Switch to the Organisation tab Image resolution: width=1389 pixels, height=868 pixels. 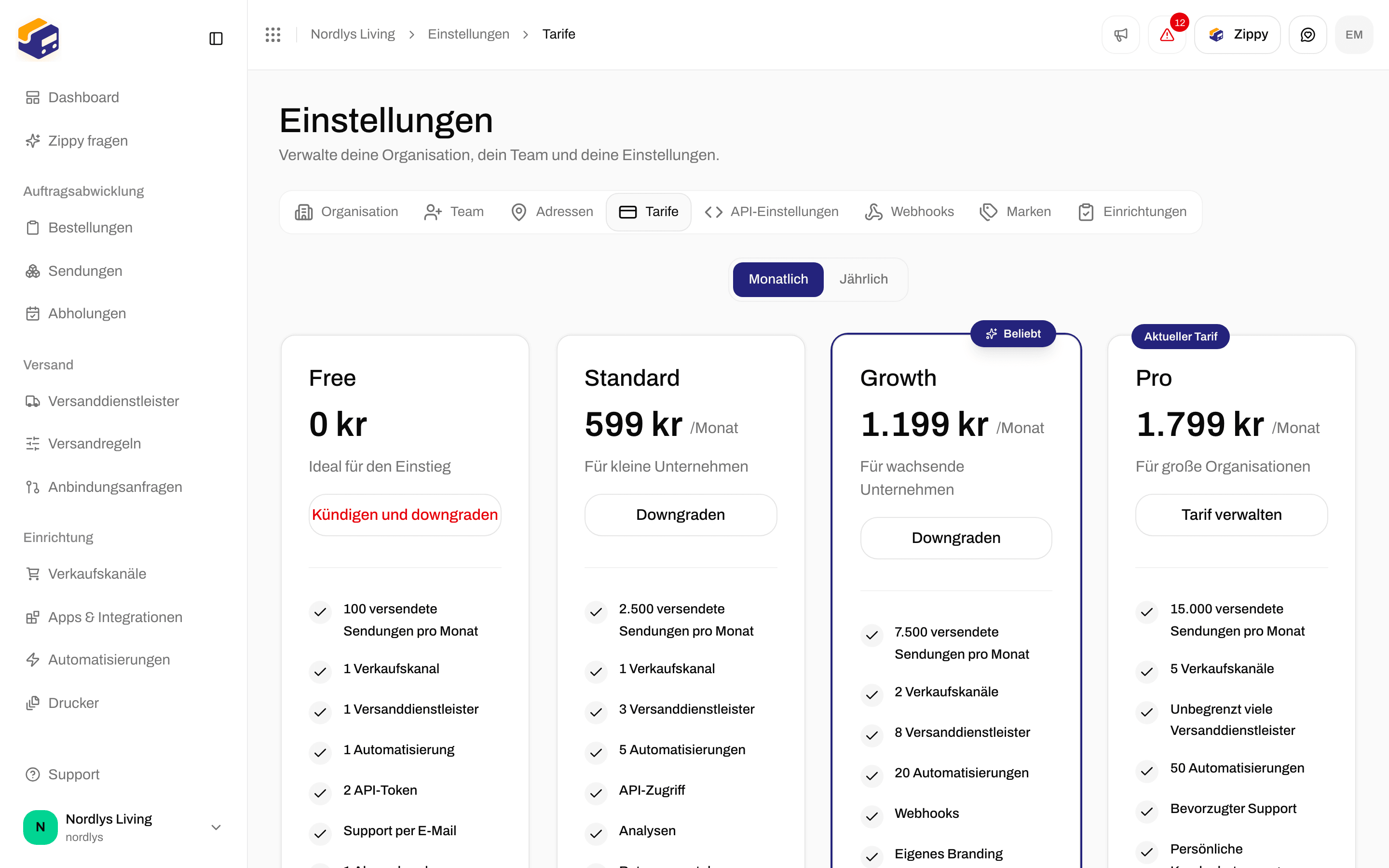click(x=346, y=212)
